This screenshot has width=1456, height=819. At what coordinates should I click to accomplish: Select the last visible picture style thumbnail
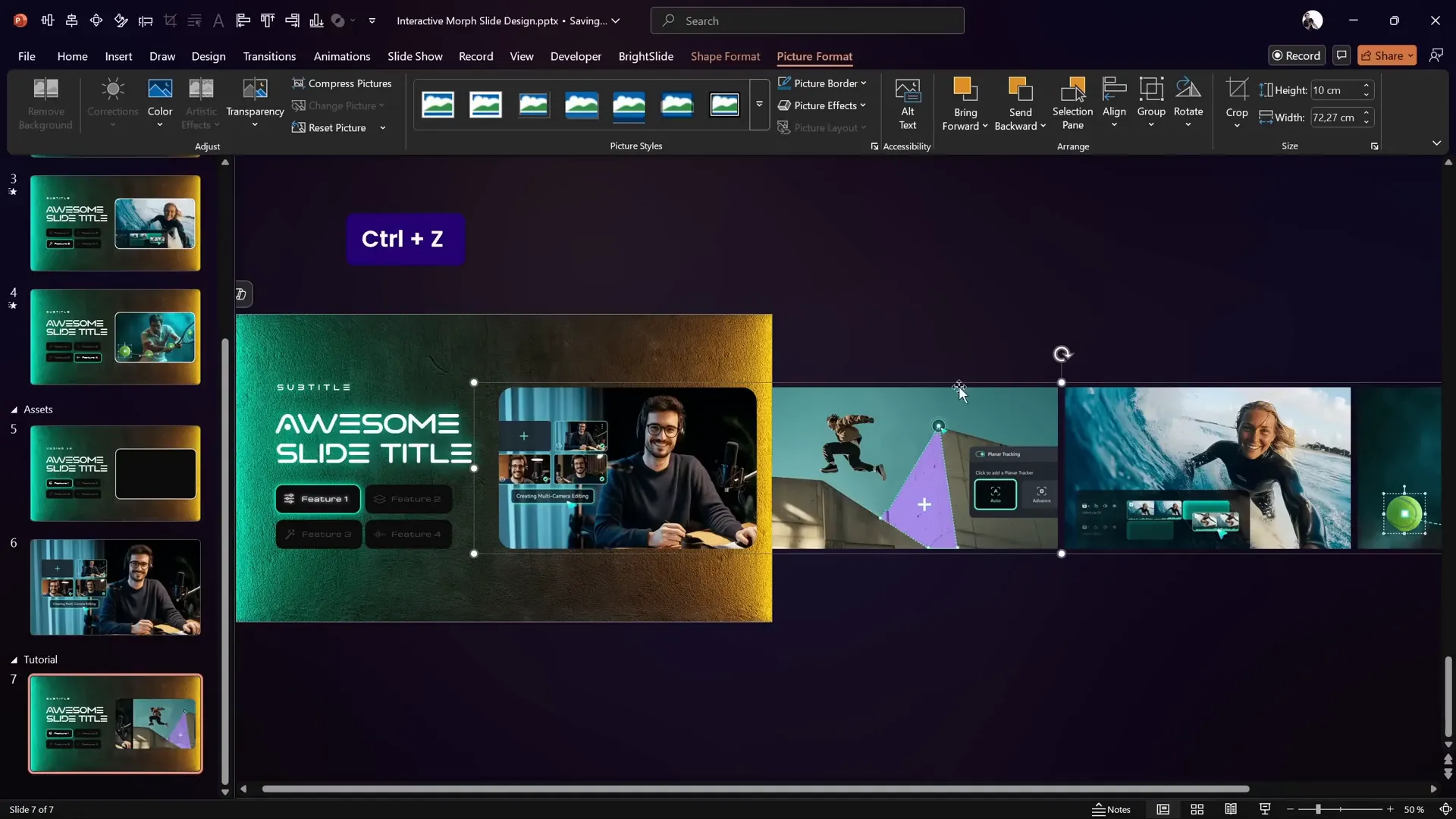724,105
